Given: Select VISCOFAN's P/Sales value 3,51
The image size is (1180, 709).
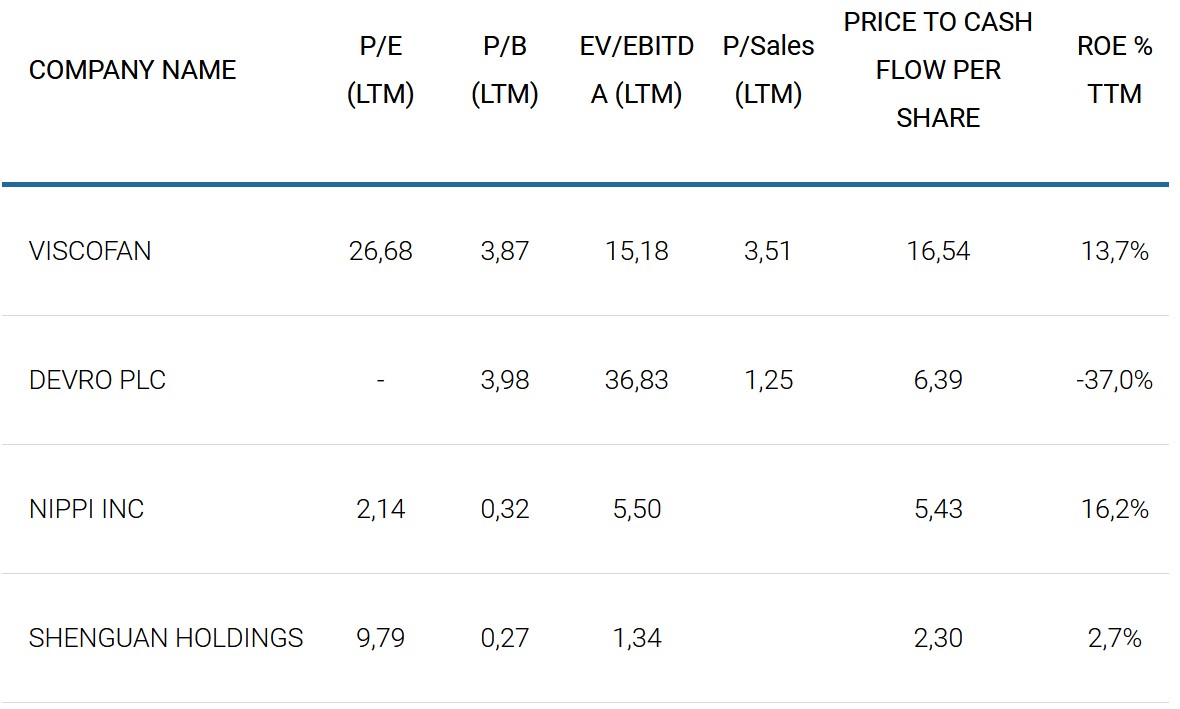Looking at the screenshot, I should point(768,251).
